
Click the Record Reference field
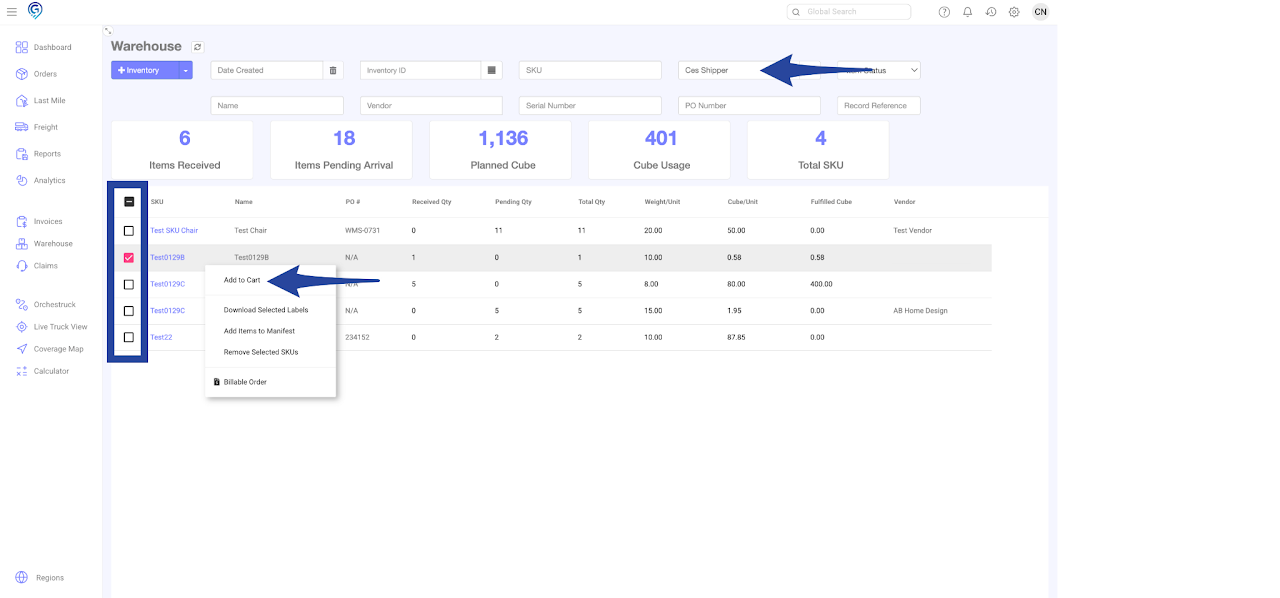click(x=879, y=105)
